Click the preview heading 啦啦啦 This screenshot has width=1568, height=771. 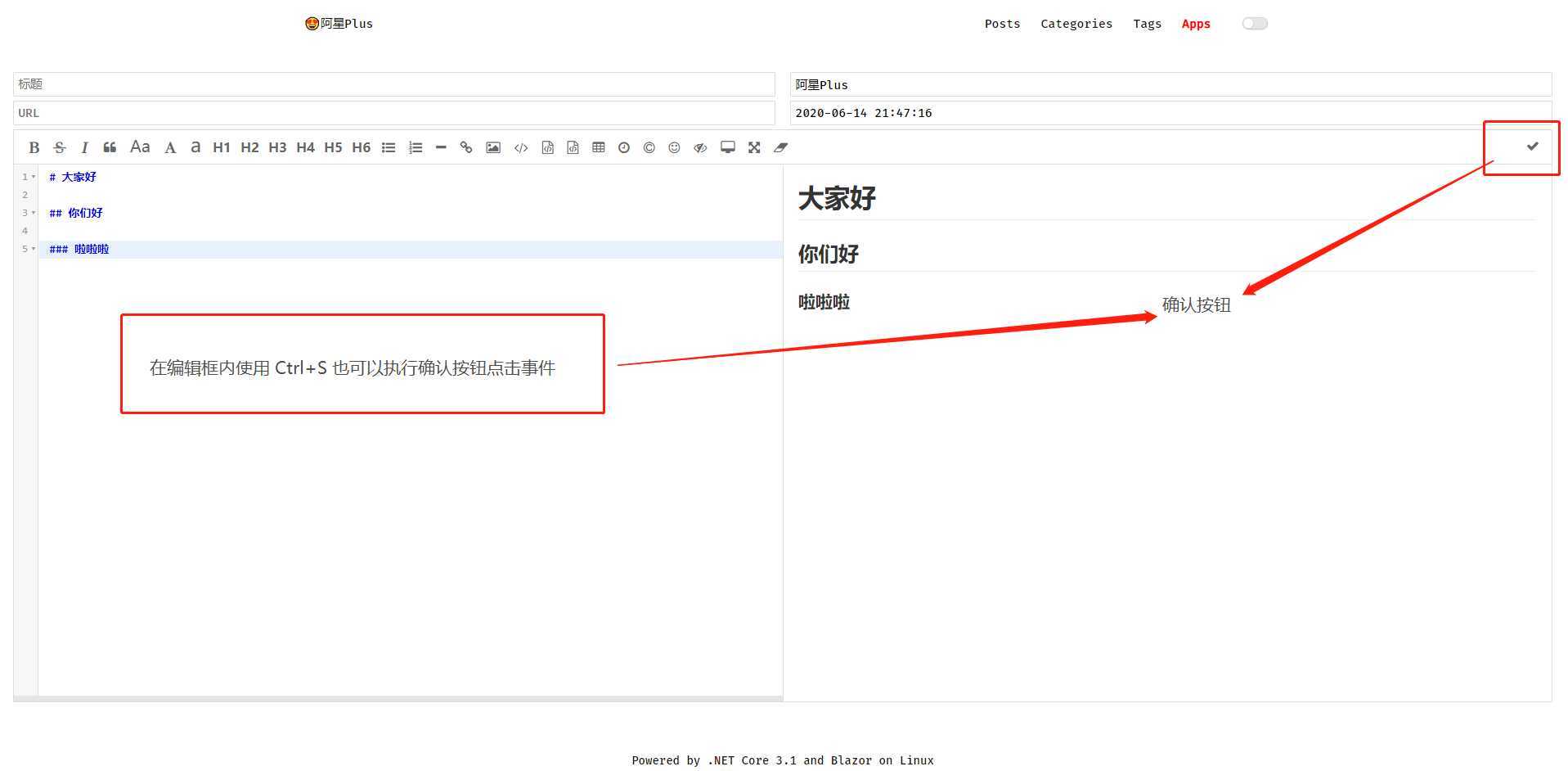[x=824, y=302]
